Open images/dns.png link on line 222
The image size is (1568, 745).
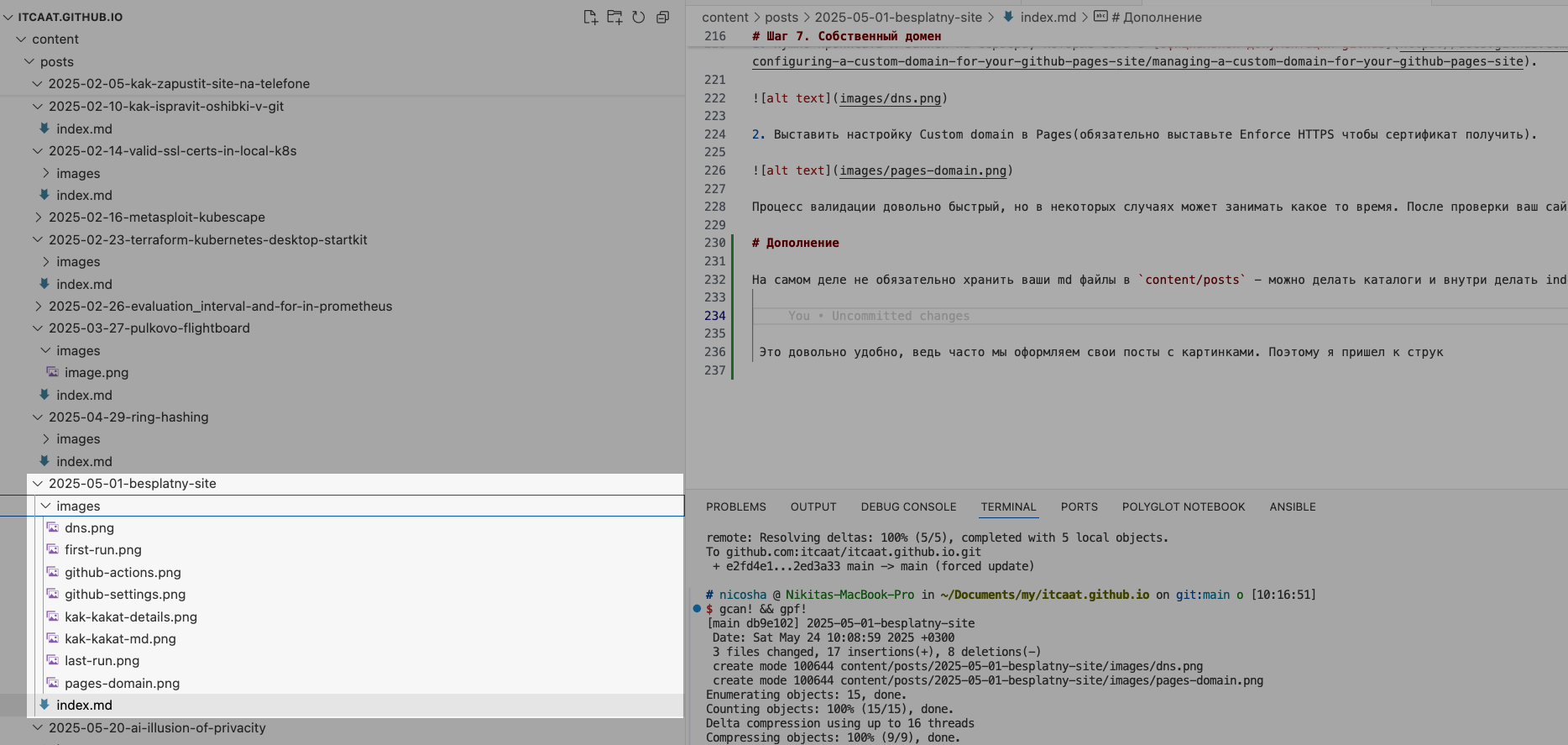[x=890, y=98]
